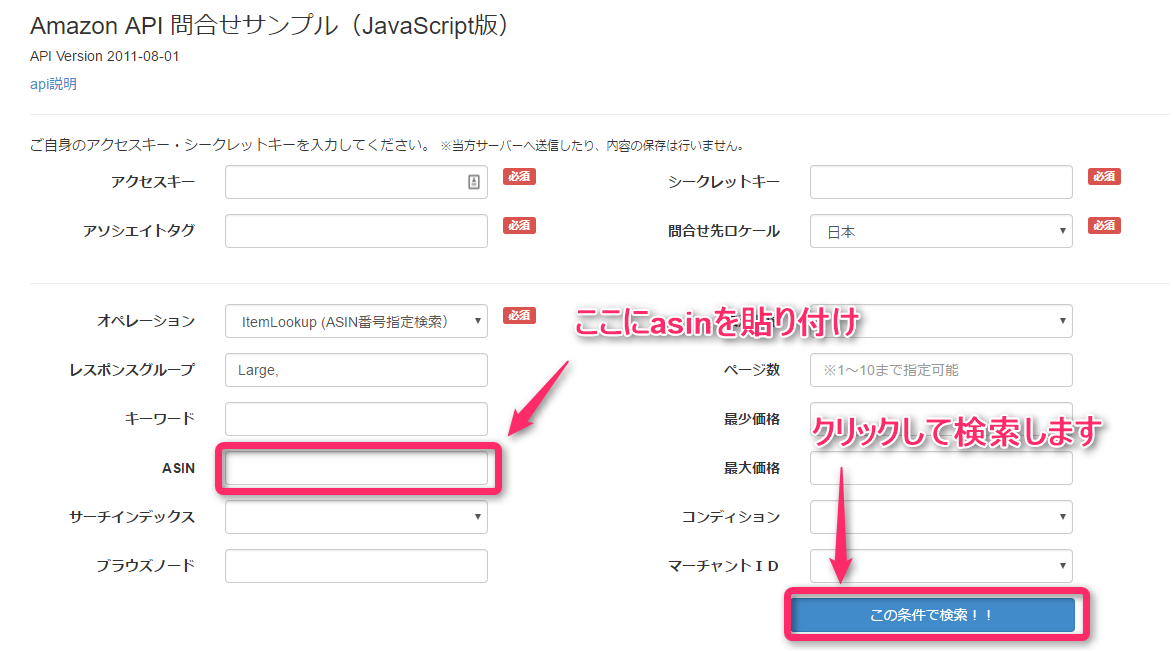Click the Amazon API 問合せサンプル heading

click(270, 25)
